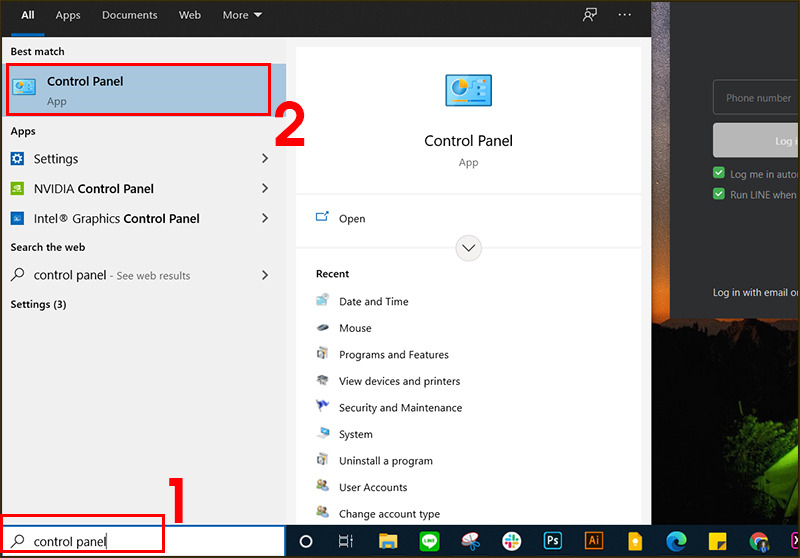Screen dimensions: 800x558
Task: Open Date and Time from Recent
Action: 374,301
